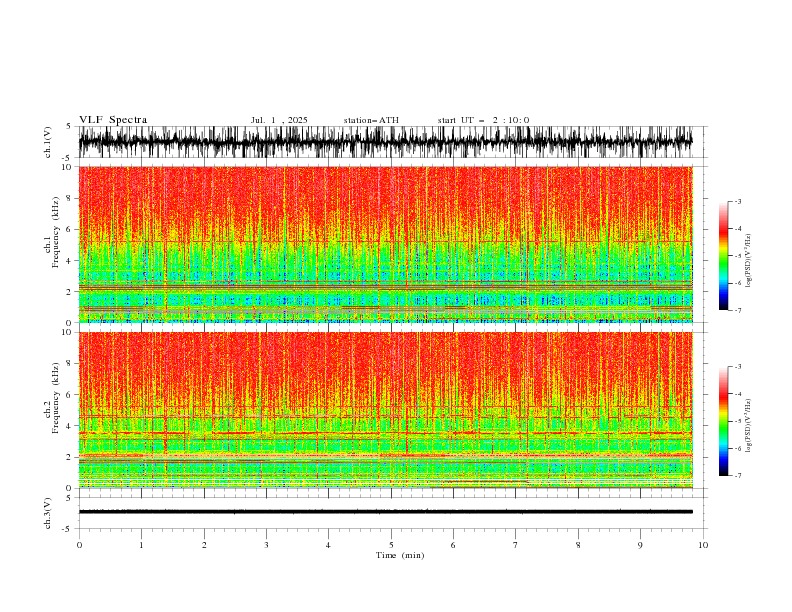Click the "ch.1(V)" waveform axis label
Screen dimensions: 792x612
(48, 142)
